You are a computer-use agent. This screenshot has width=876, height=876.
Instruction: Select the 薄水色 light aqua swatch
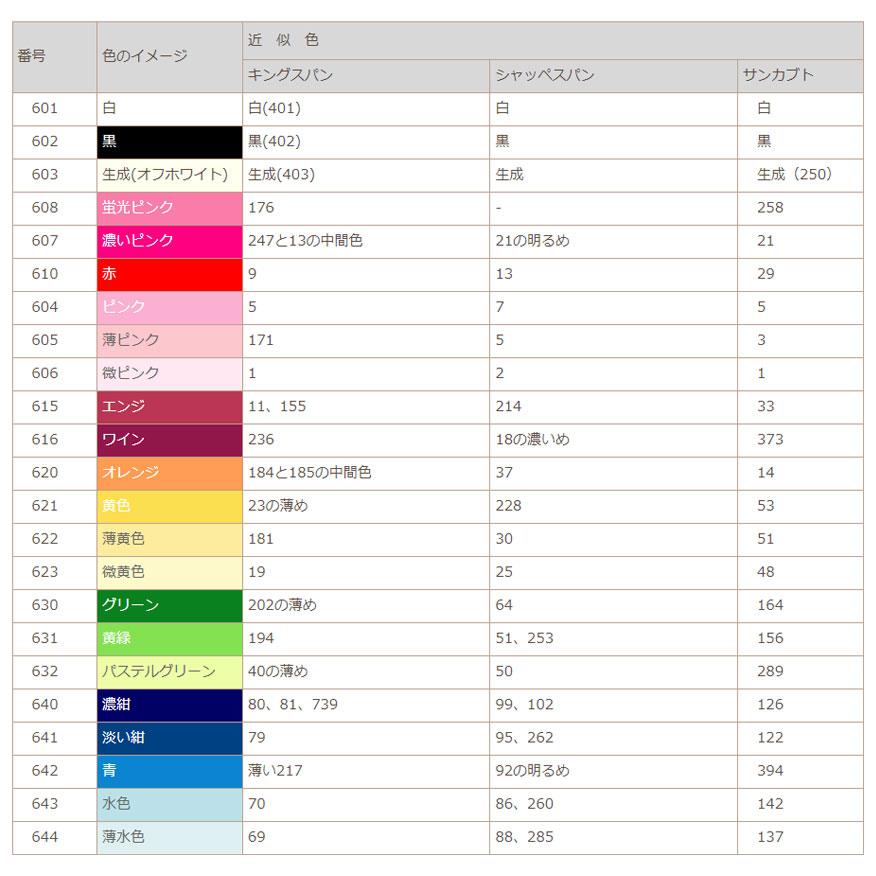(x=169, y=836)
